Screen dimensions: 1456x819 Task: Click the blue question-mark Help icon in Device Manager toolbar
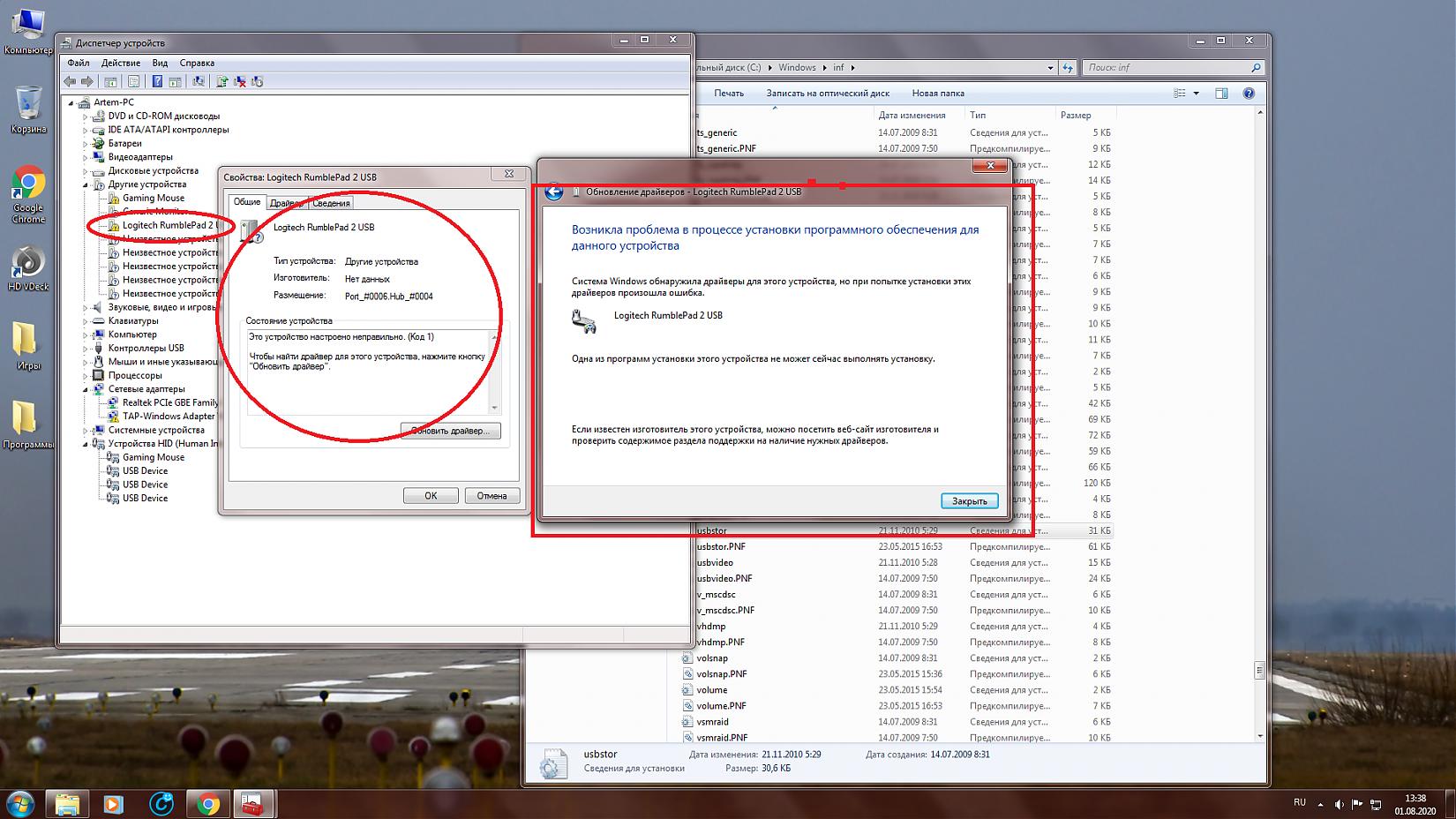pyautogui.click(x=157, y=81)
